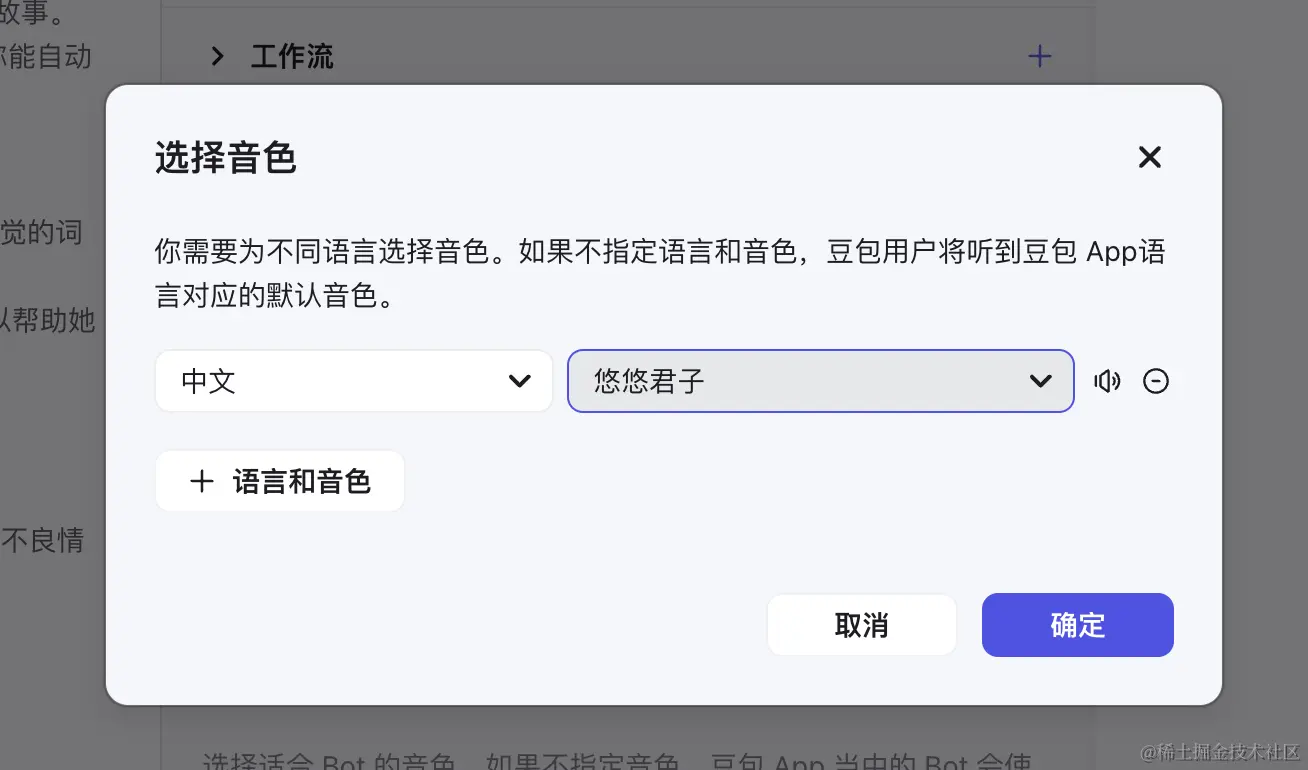
Task: Click the voice selector showing 悠悠君子
Action: click(820, 381)
